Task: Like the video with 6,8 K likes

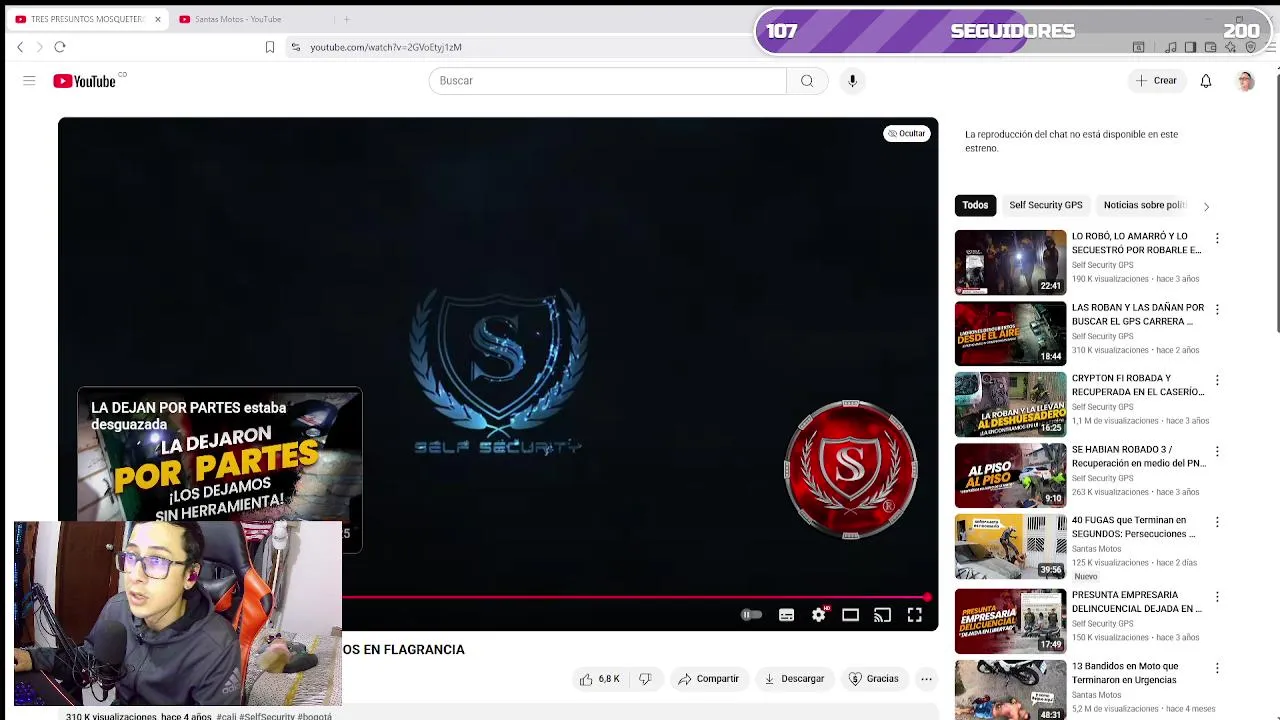Action: [599, 679]
